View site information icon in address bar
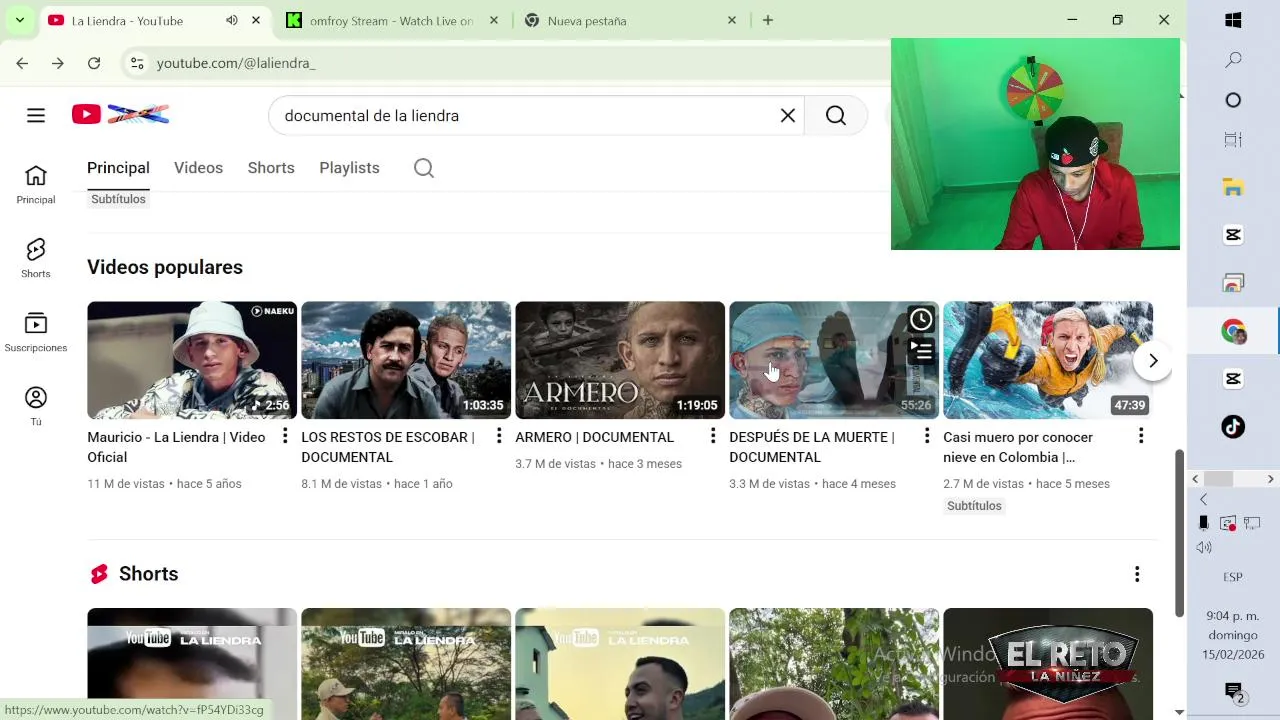1280x720 pixels. pyautogui.click(x=137, y=63)
